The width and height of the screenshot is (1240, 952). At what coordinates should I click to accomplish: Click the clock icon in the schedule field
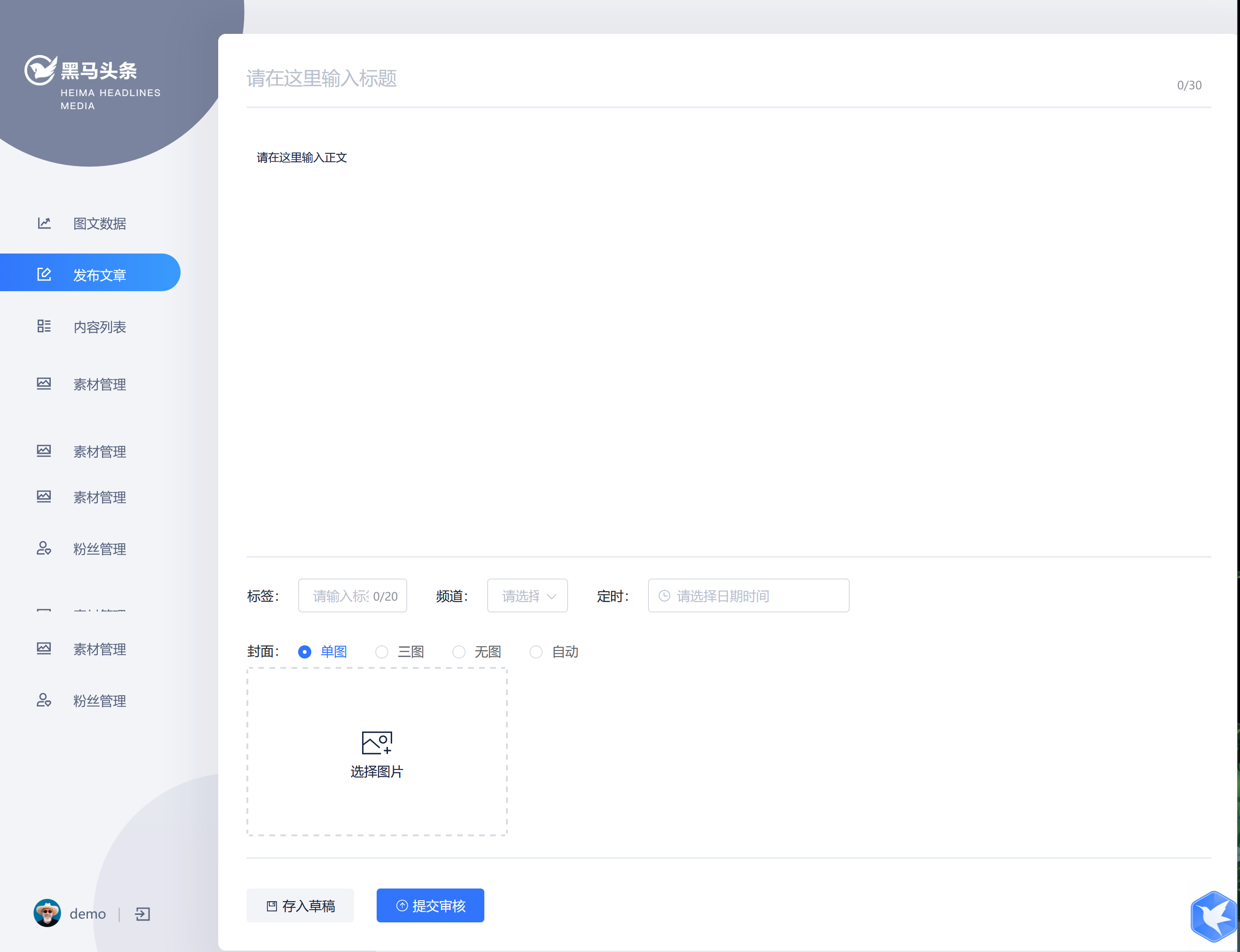pyautogui.click(x=664, y=595)
